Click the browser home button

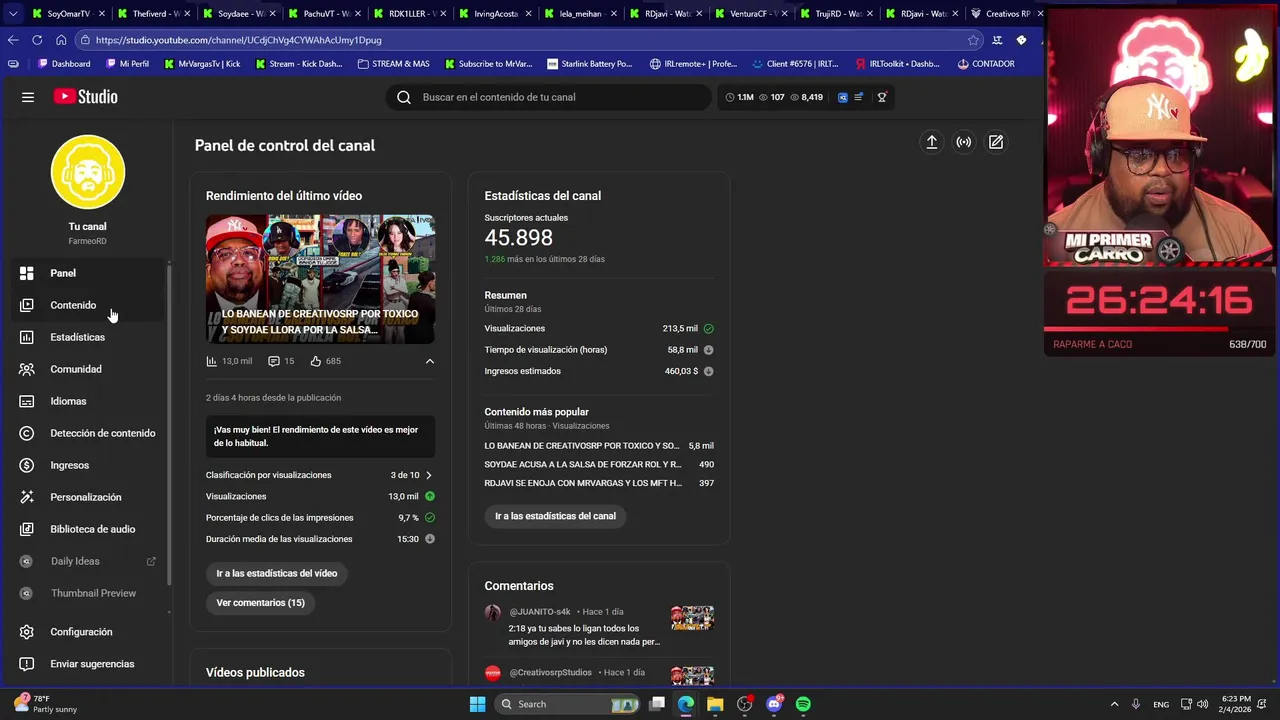click(61, 40)
